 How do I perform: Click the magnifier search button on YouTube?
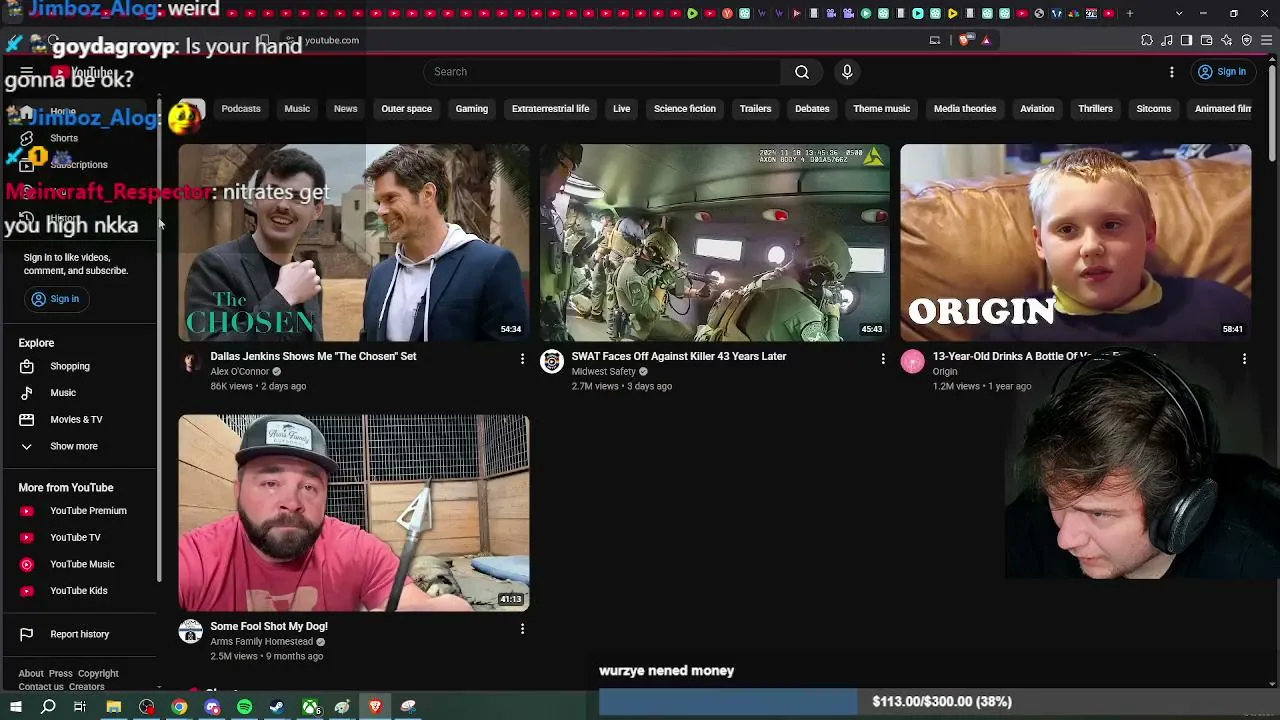[802, 72]
